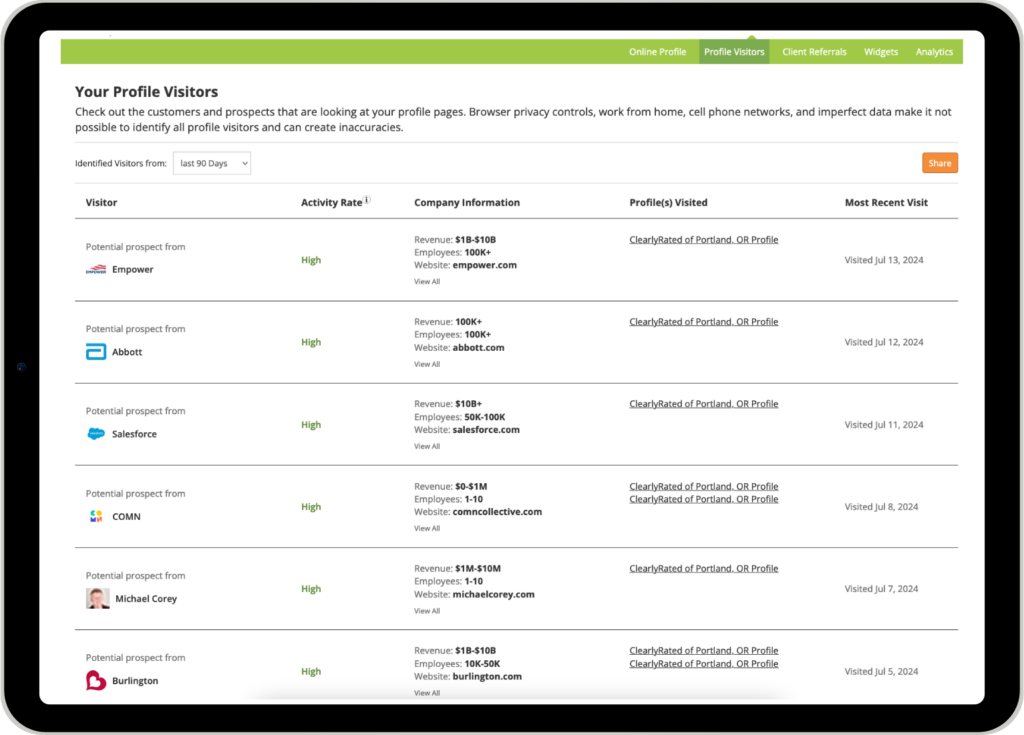Open the Identified Visitors date range dropdown

pyautogui.click(x=212, y=163)
